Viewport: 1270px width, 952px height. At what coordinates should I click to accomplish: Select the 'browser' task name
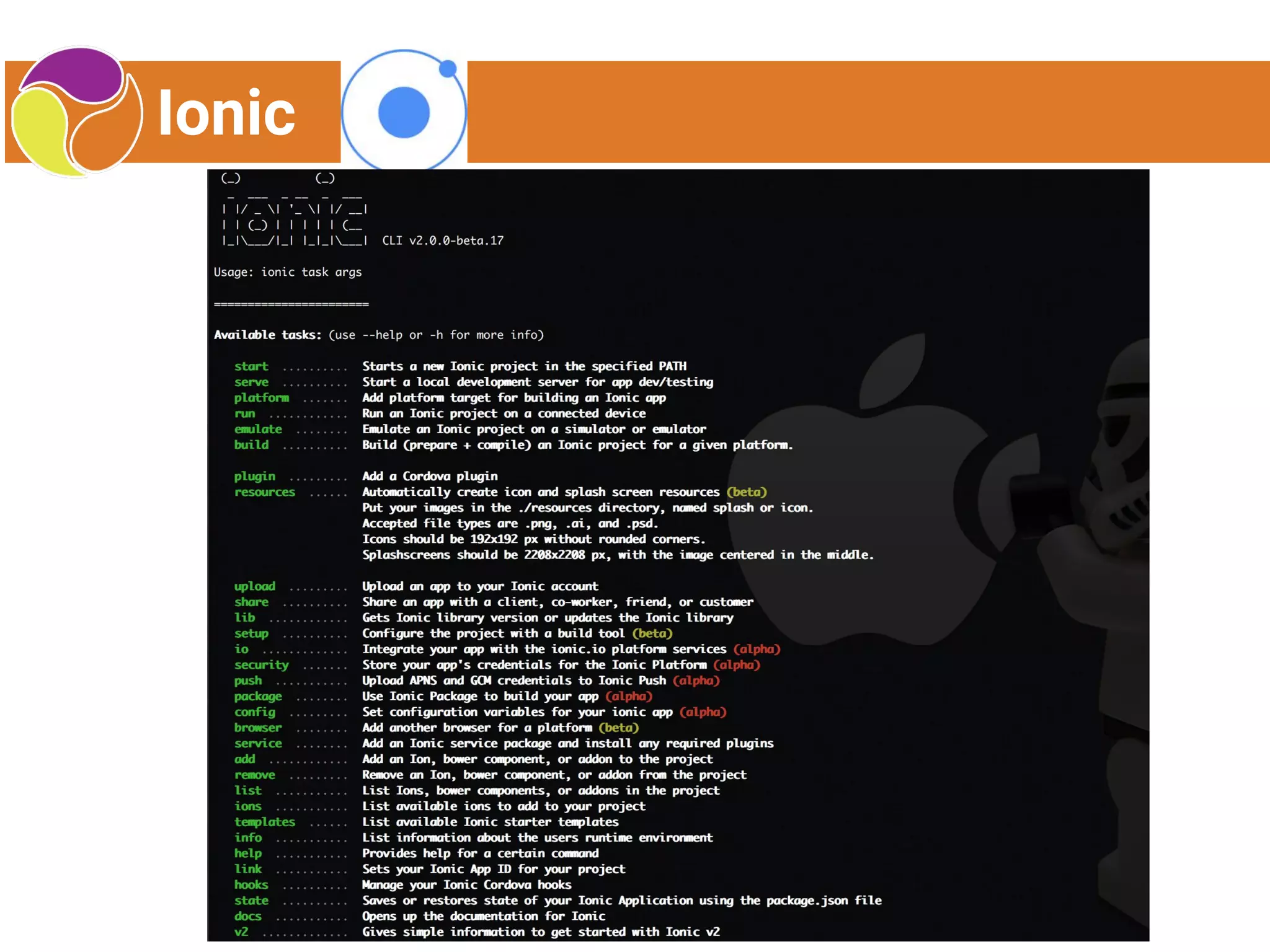click(x=258, y=728)
